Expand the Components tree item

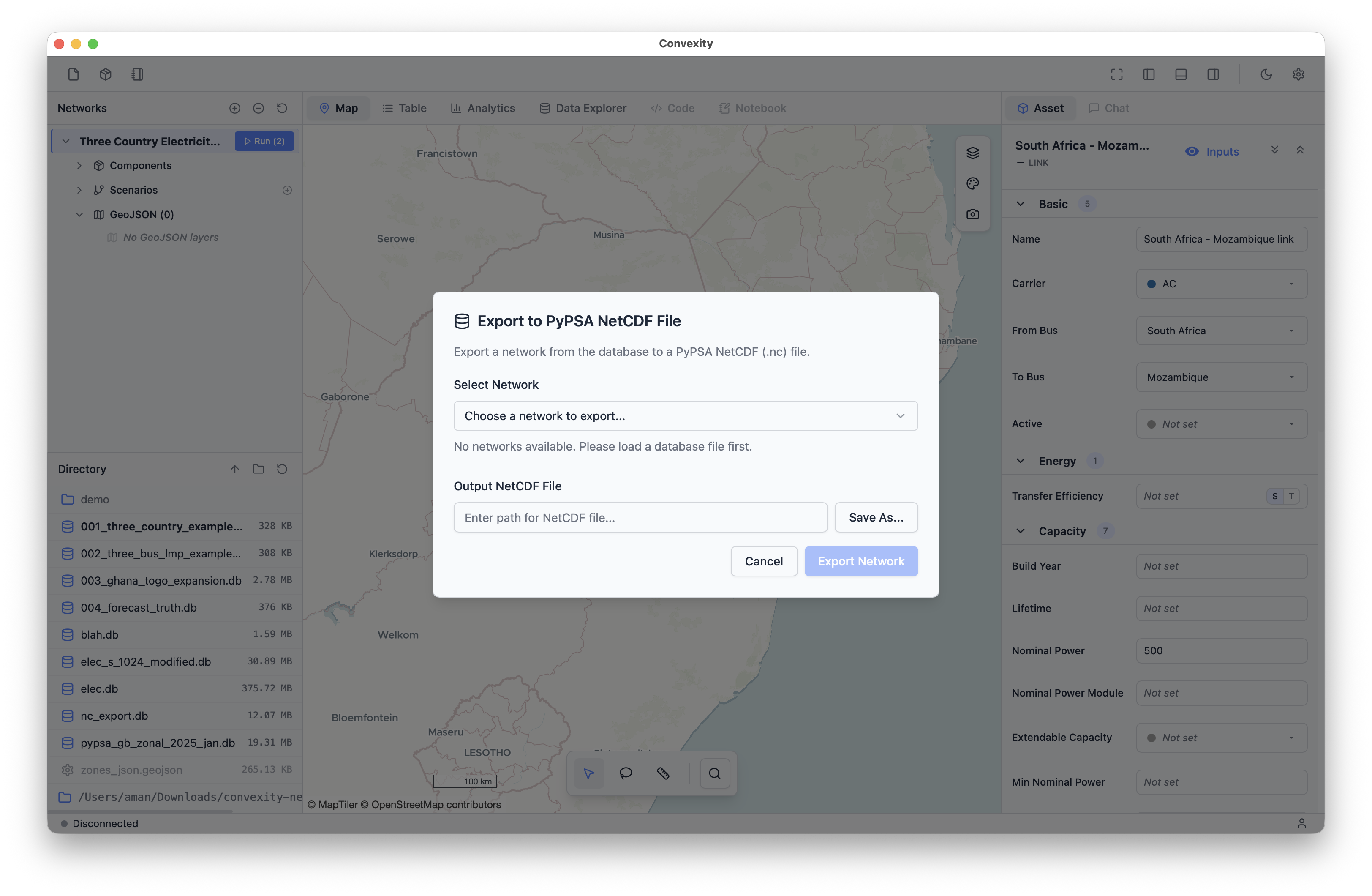point(79,166)
